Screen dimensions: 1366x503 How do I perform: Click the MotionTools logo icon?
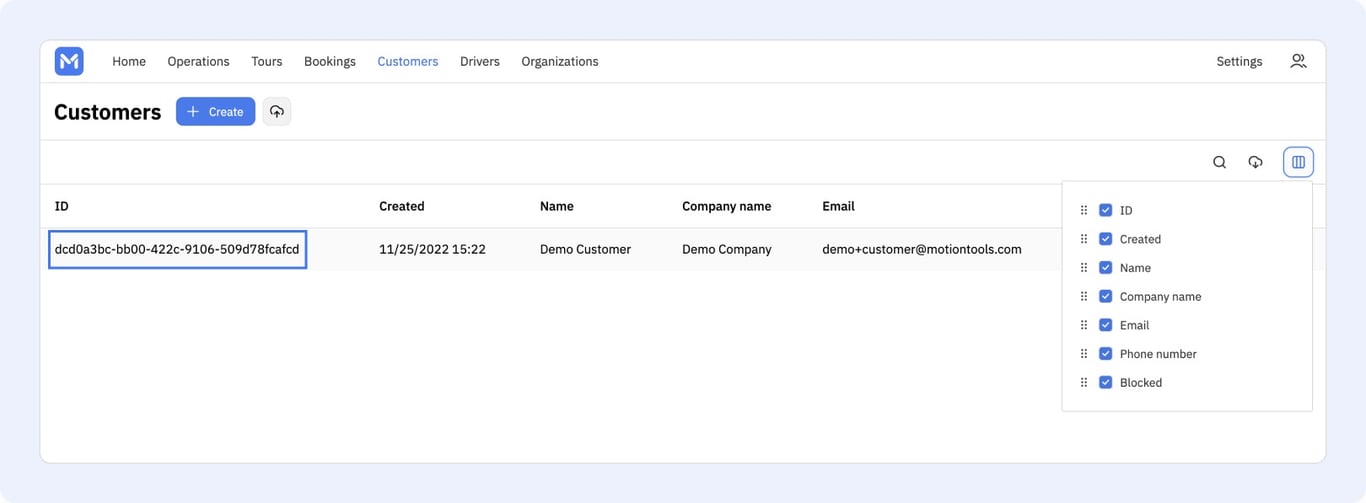[x=69, y=61]
